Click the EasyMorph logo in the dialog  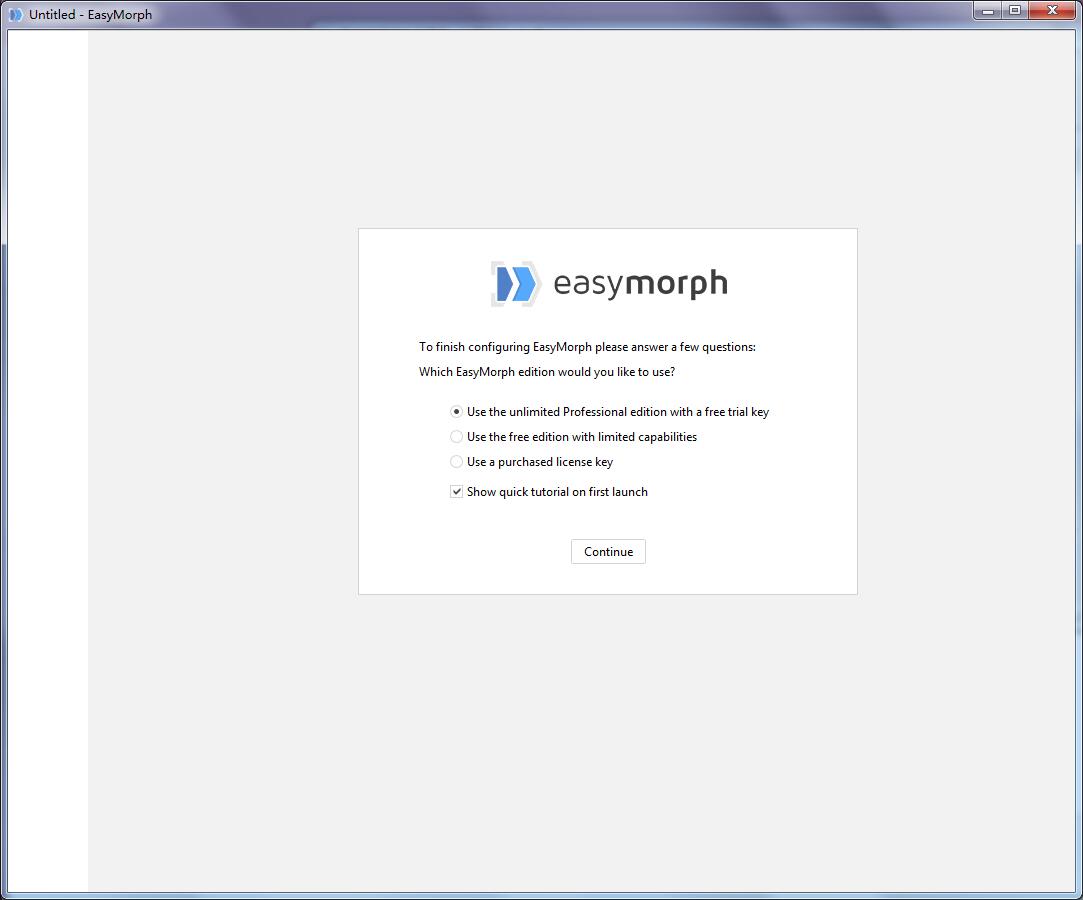point(608,283)
